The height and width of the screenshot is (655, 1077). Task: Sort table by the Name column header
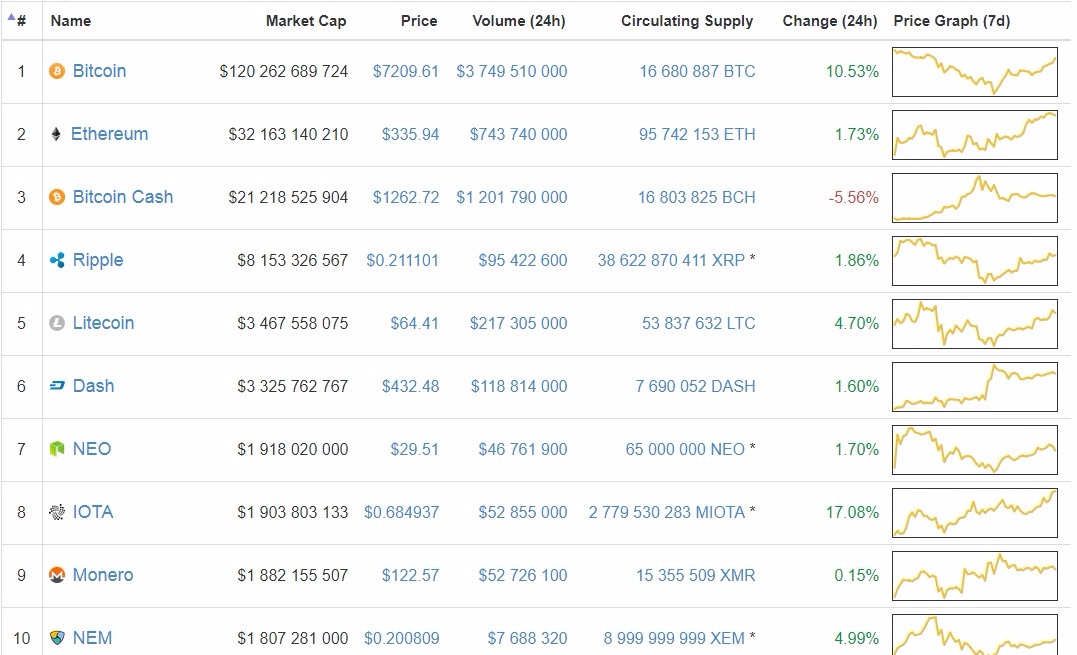point(71,21)
